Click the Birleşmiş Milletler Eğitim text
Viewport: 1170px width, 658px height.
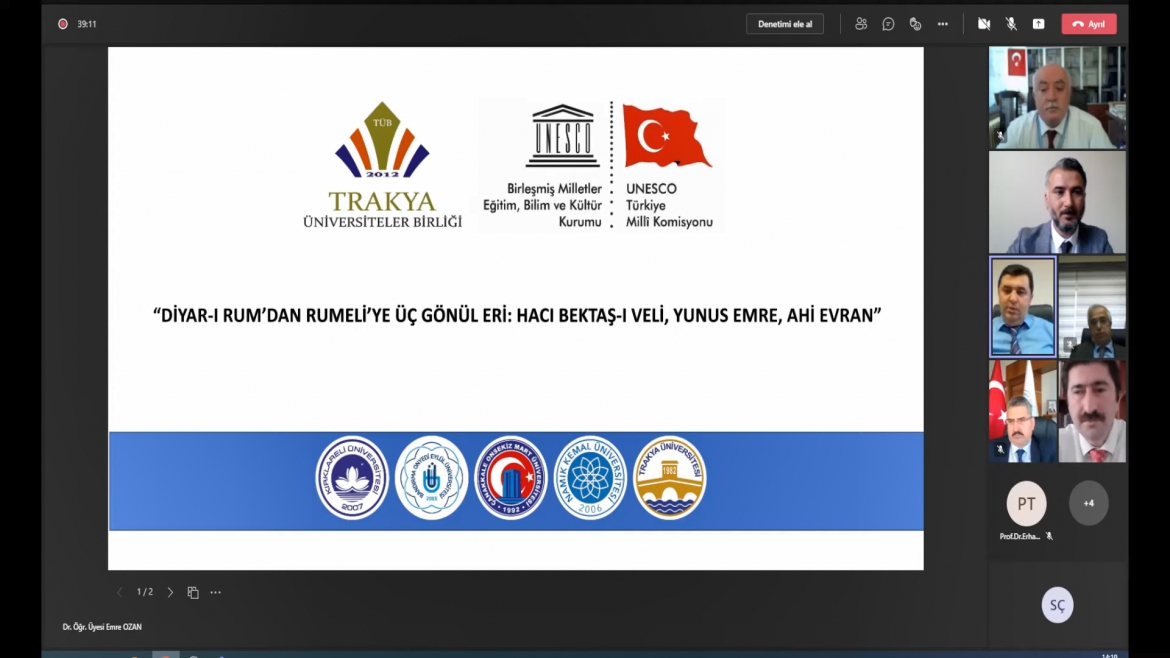[x=542, y=206]
